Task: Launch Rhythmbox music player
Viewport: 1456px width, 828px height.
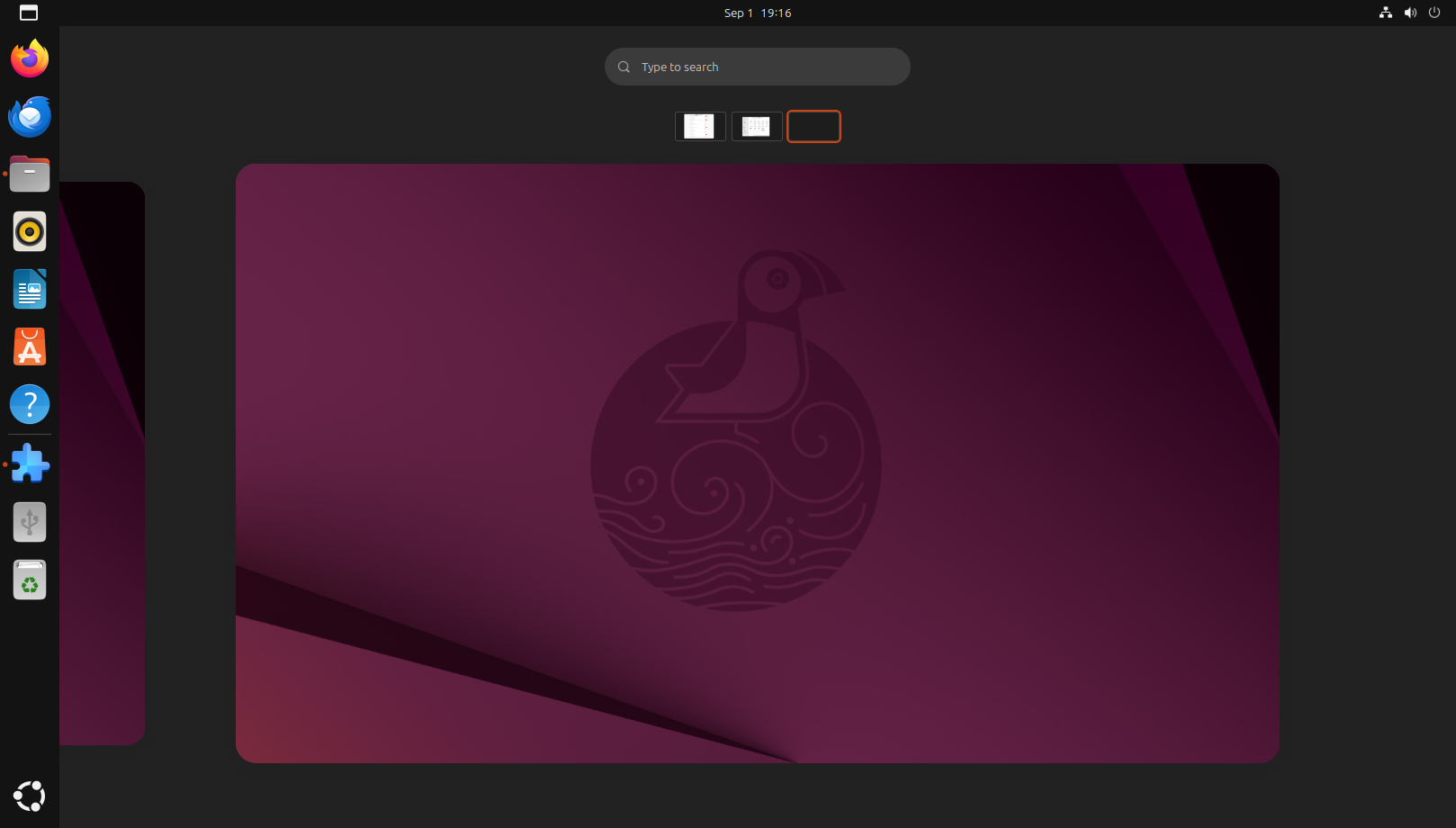Action: click(x=30, y=231)
